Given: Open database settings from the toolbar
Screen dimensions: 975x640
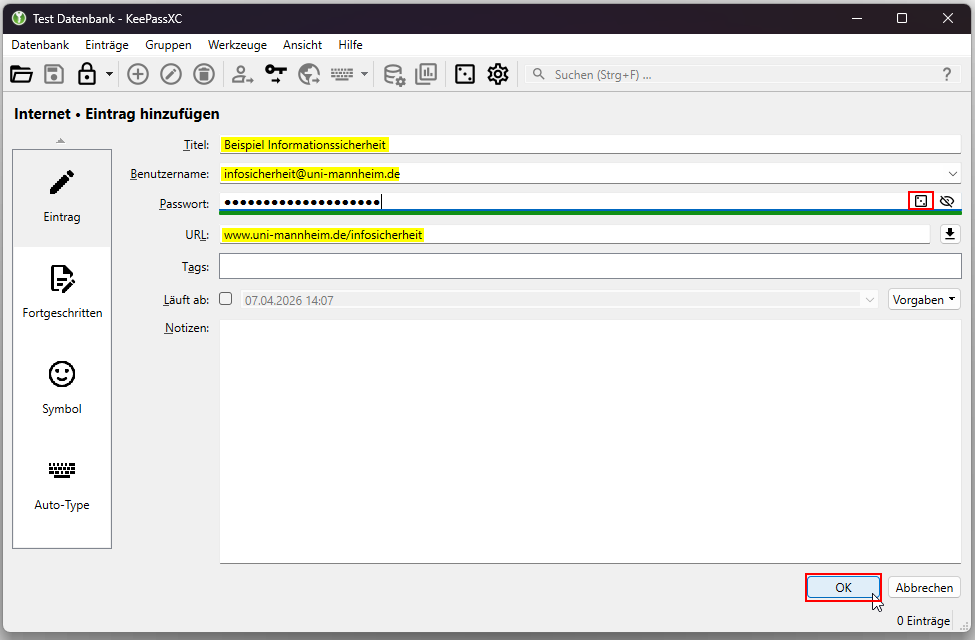Looking at the screenshot, I should (x=394, y=75).
